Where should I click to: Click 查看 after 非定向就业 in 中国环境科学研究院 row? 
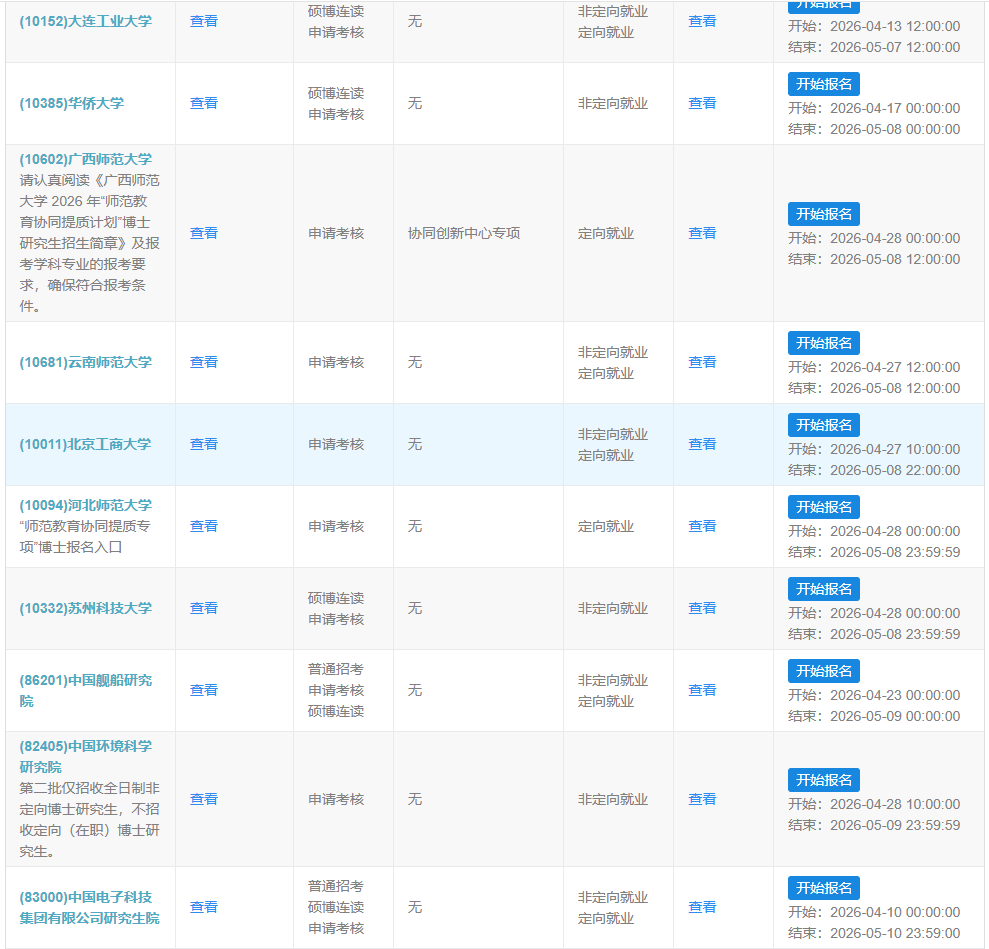click(x=702, y=800)
